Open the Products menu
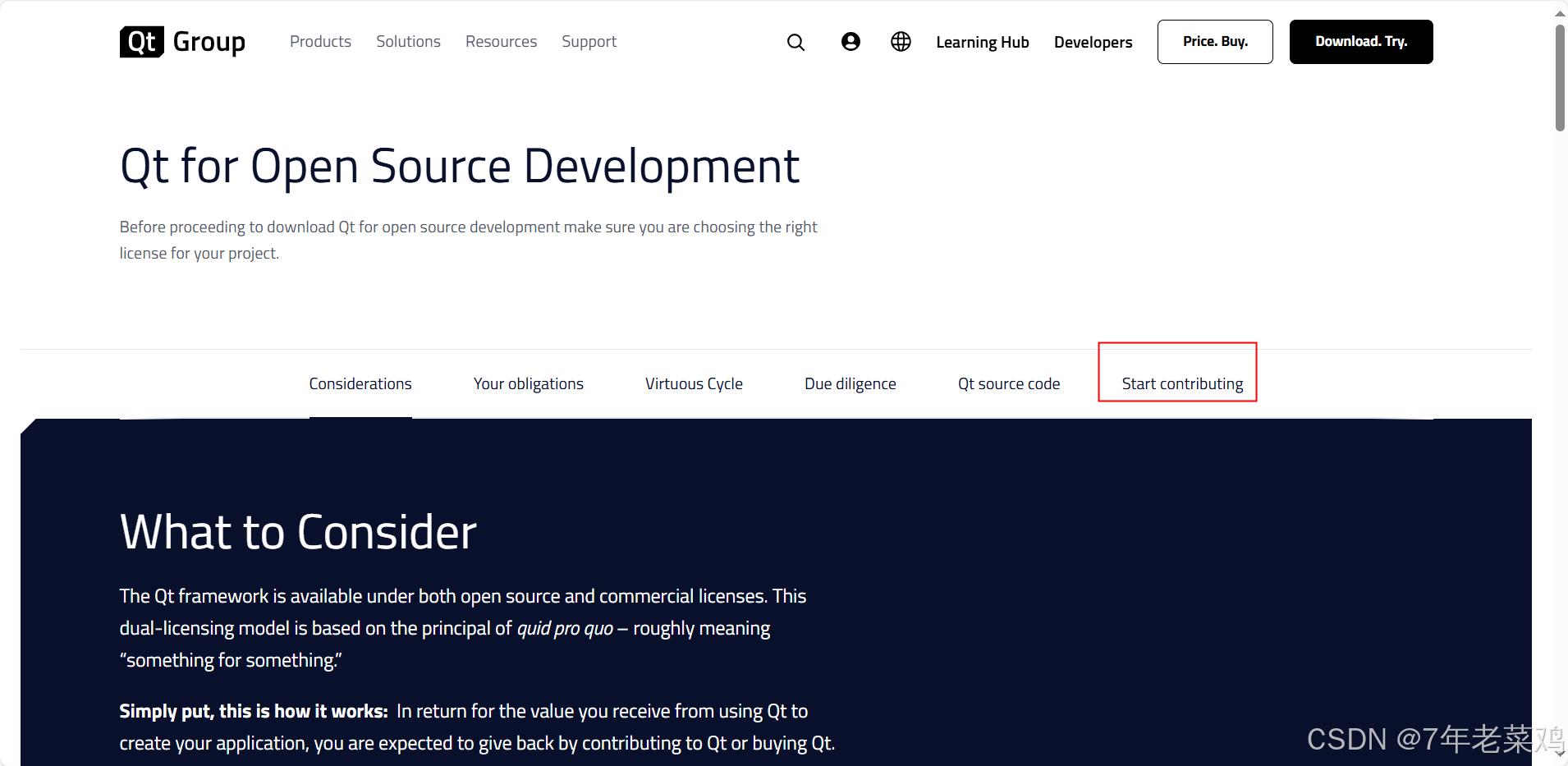This screenshot has width=1568, height=766. [320, 42]
